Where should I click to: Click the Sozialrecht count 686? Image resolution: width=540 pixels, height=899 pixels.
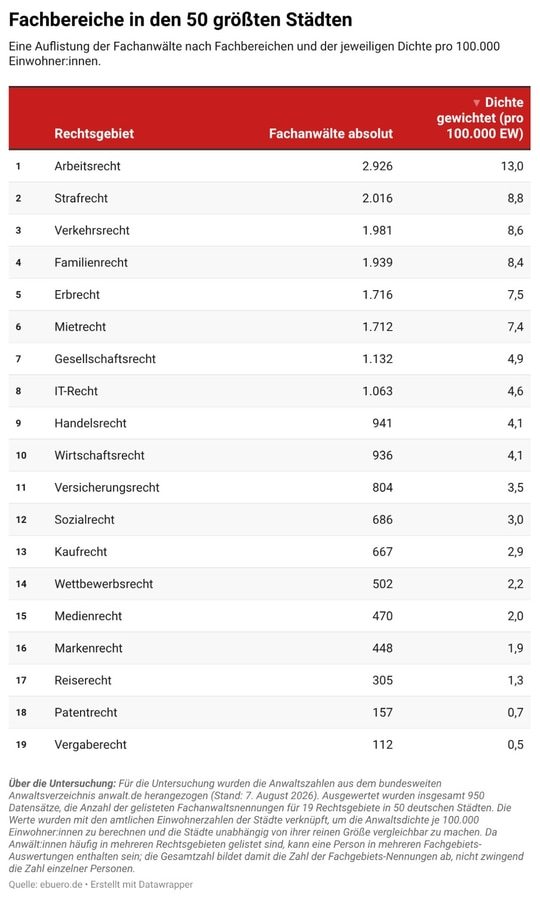coord(382,519)
